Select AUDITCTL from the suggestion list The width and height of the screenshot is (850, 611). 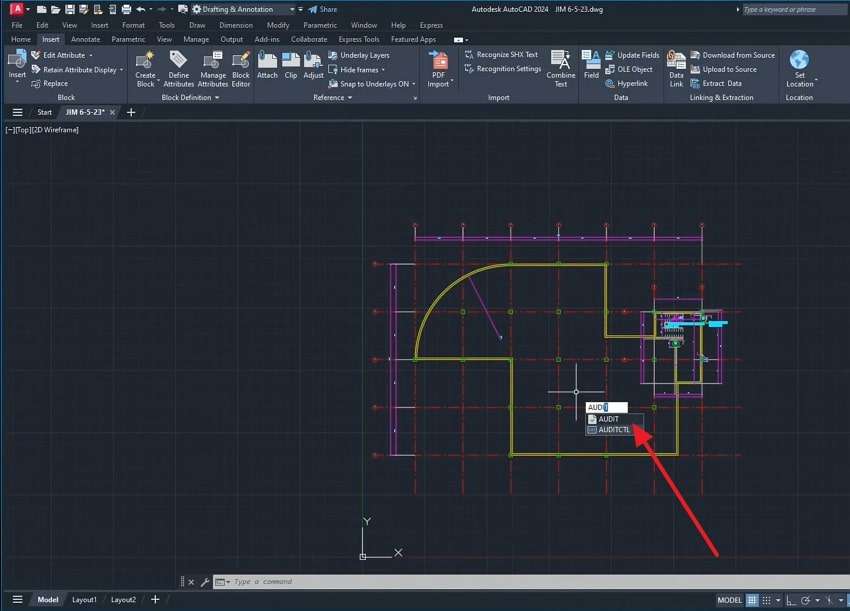click(614, 429)
